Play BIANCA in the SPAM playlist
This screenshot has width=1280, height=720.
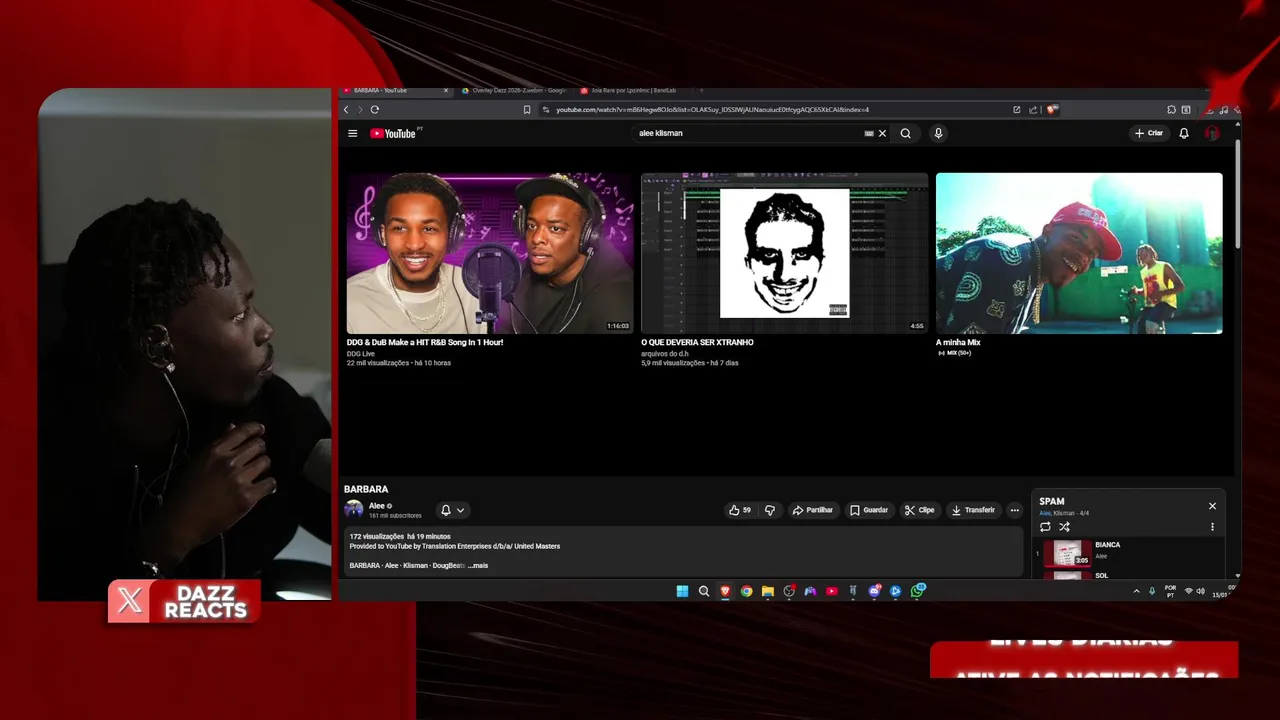1128,552
